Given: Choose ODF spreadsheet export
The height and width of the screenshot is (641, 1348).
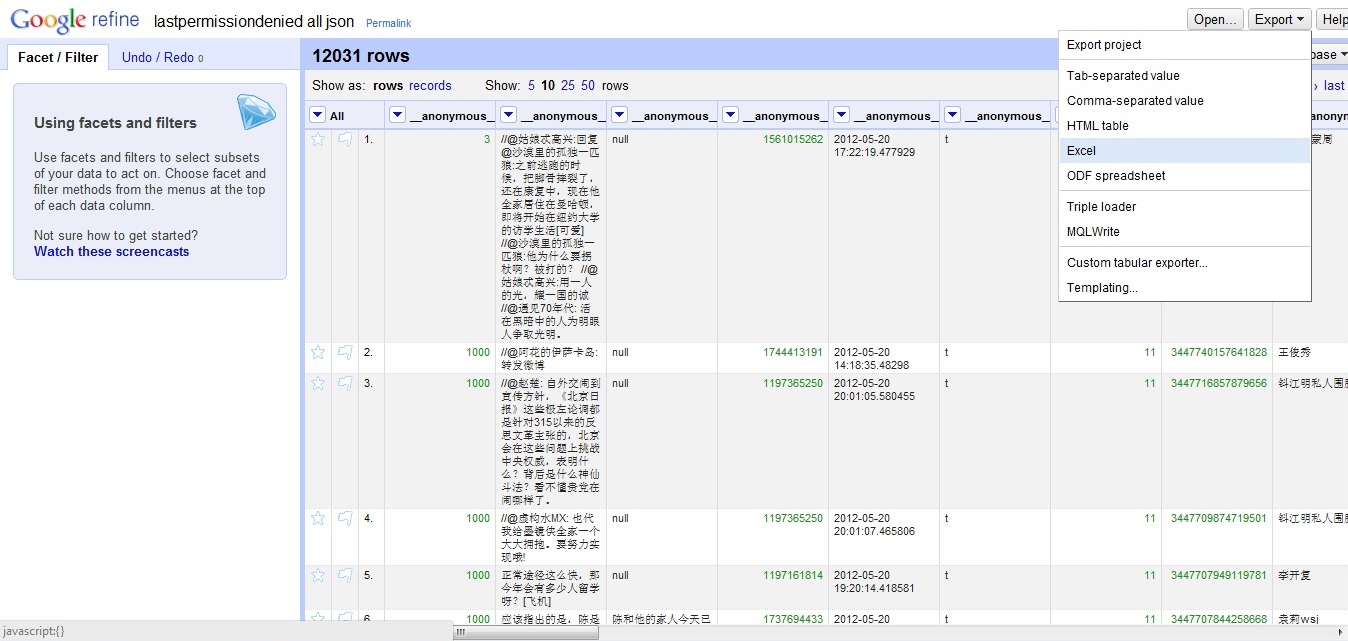Looking at the screenshot, I should [x=1185, y=176].
